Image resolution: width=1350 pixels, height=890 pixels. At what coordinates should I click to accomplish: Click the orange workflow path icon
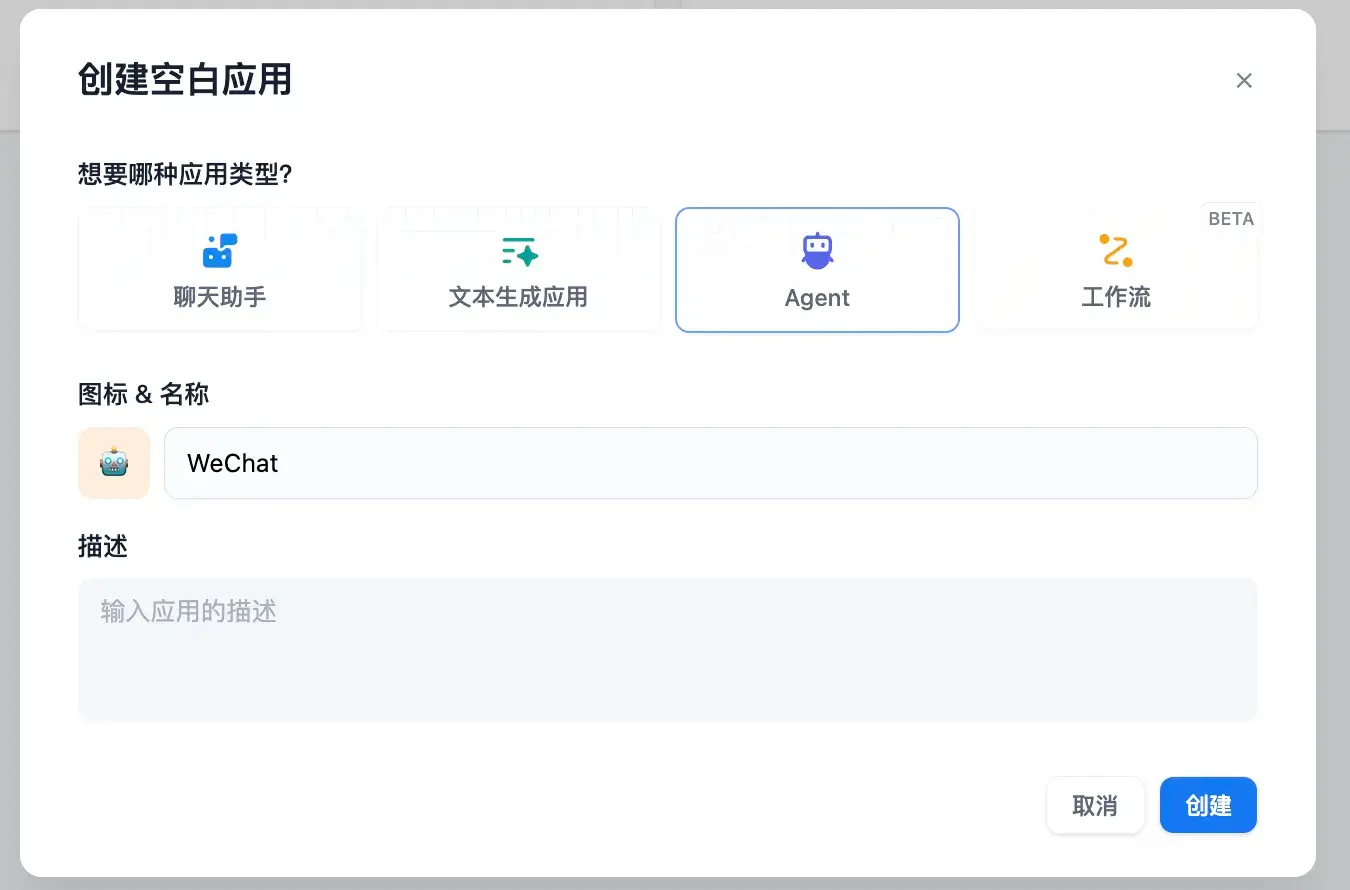(1116, 250)
